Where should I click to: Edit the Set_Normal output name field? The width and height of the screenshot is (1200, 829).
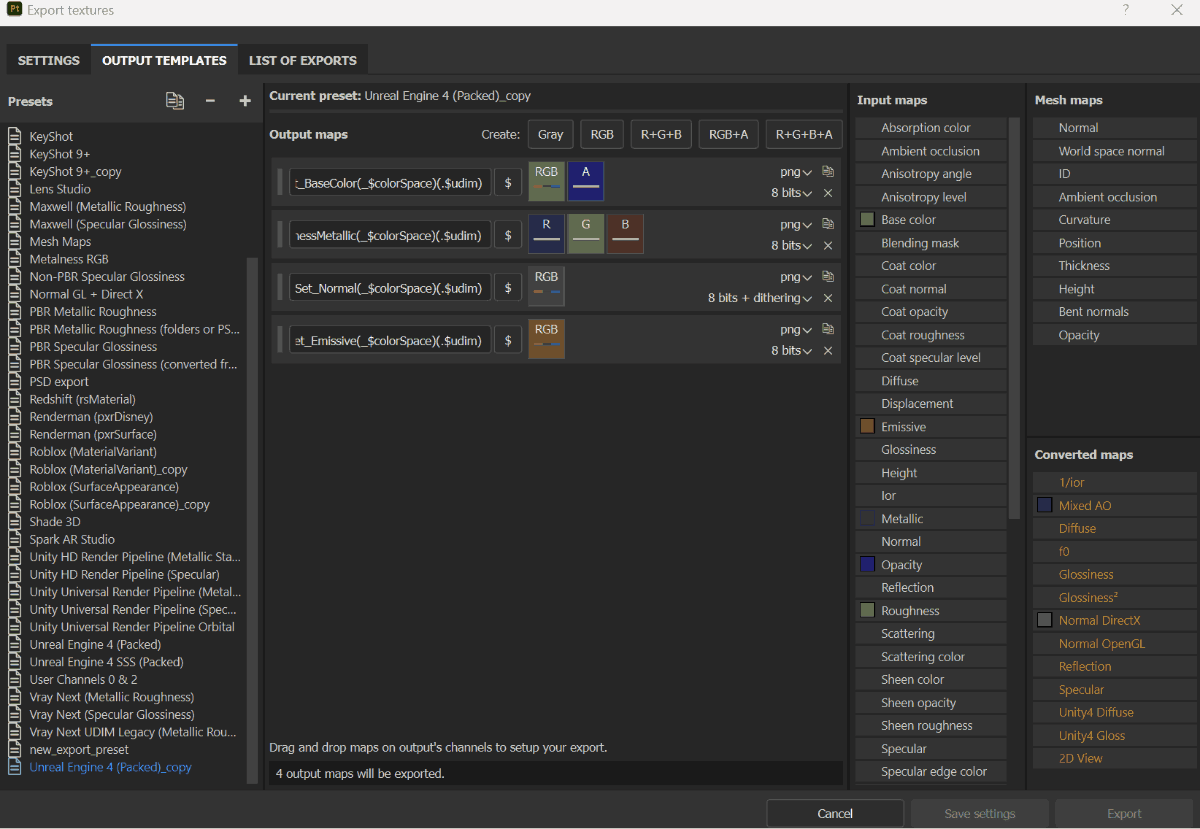tap(390, 287)
